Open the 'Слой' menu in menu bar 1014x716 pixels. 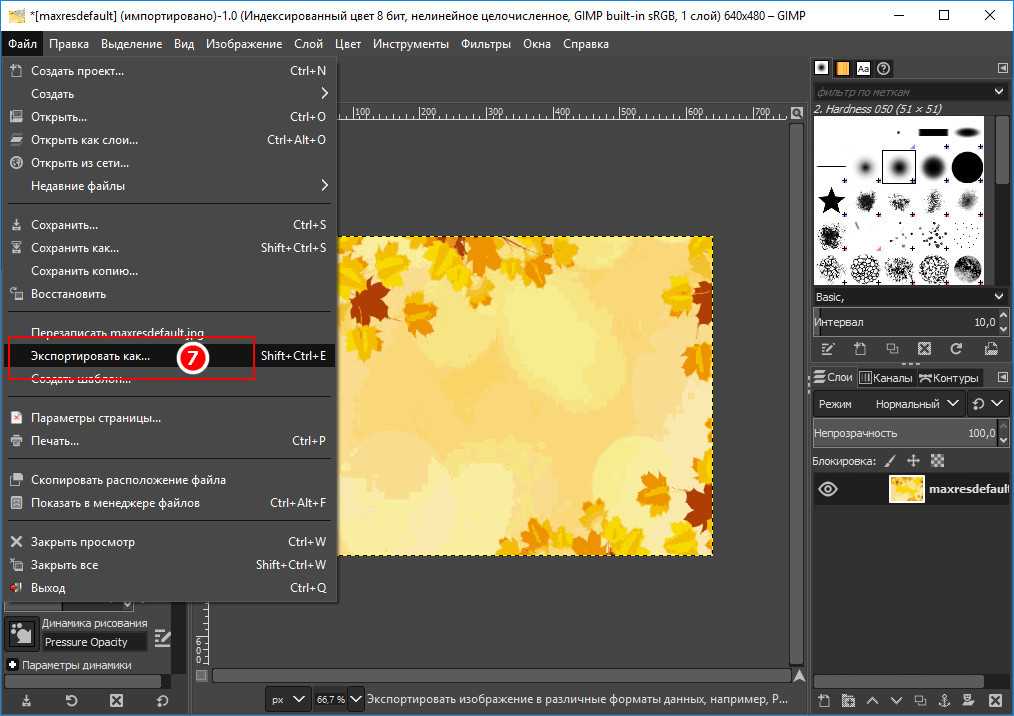308,44
